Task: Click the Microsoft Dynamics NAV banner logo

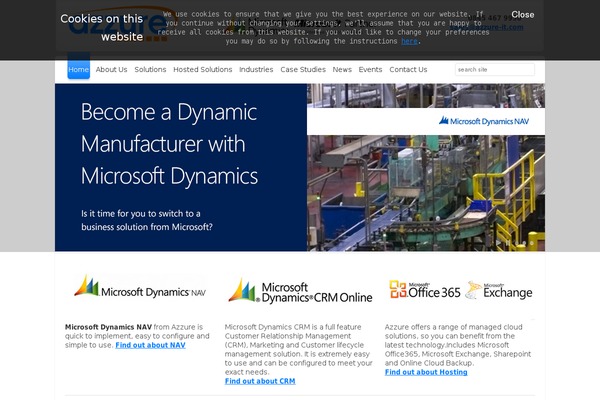Action: (484, 121)
